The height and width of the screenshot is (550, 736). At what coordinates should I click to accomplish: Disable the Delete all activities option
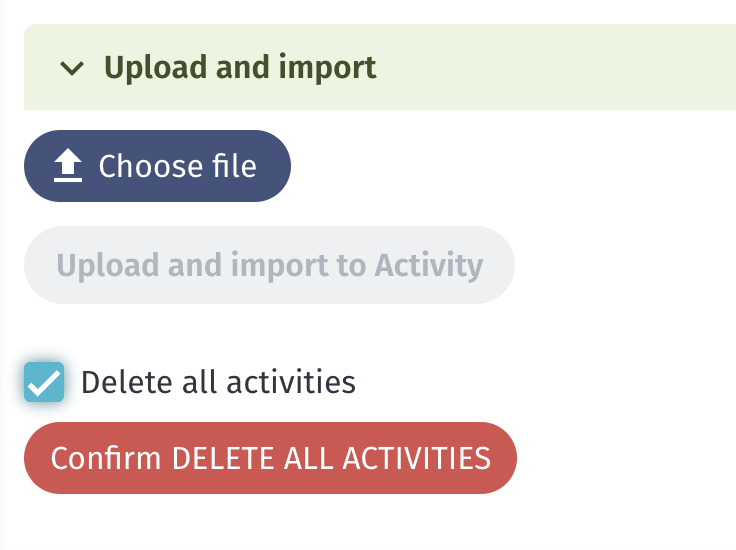44,382
